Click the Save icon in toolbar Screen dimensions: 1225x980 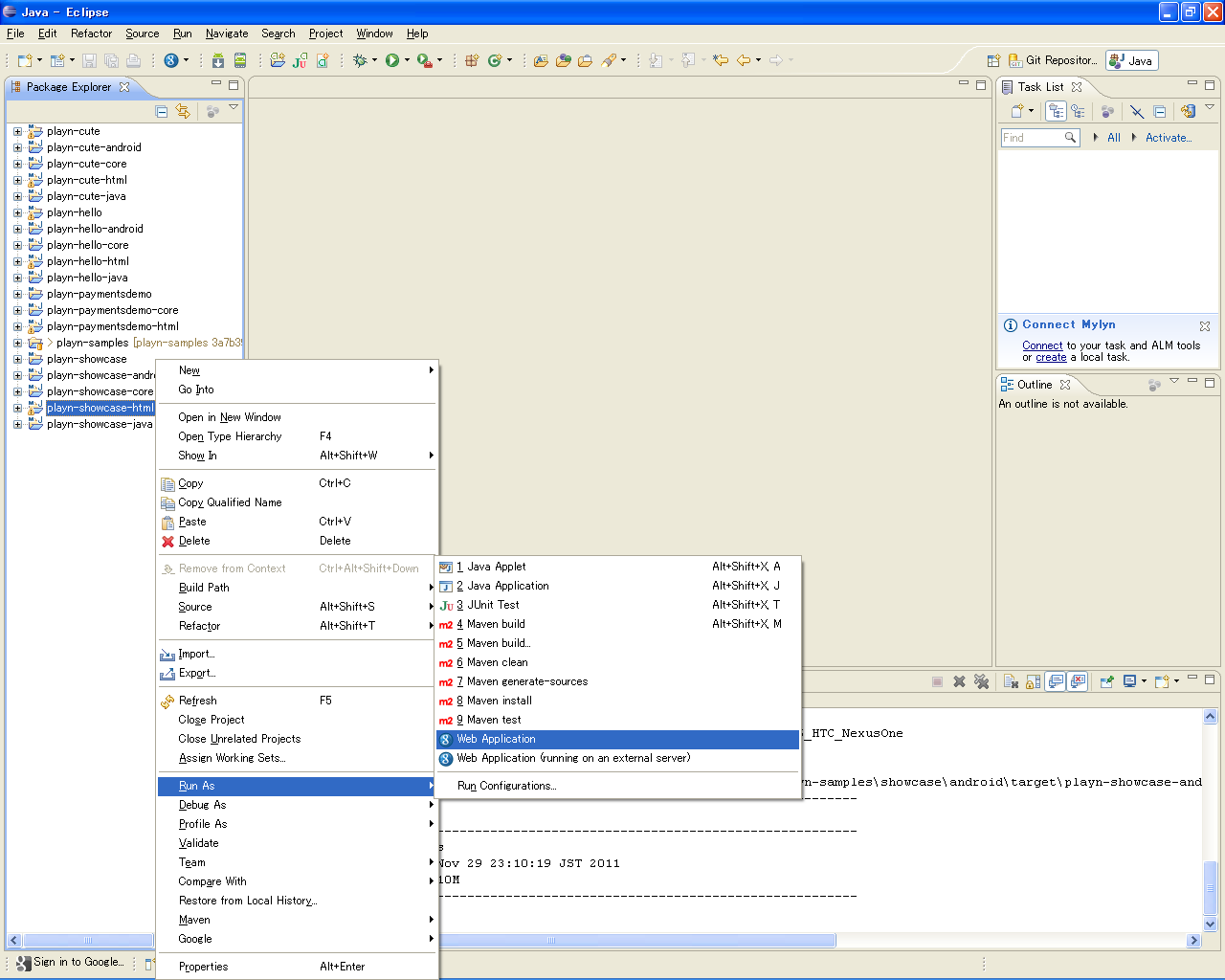coord(89,60)
